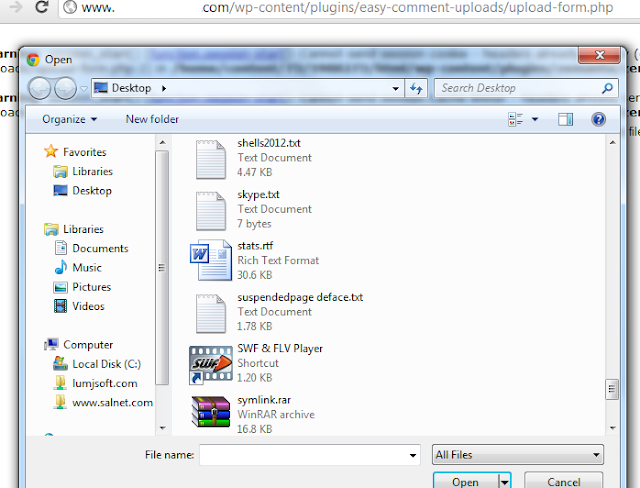This screenshot has width=640, height=488.
Task: Click the Music note icon
Action: coord(60,267)
